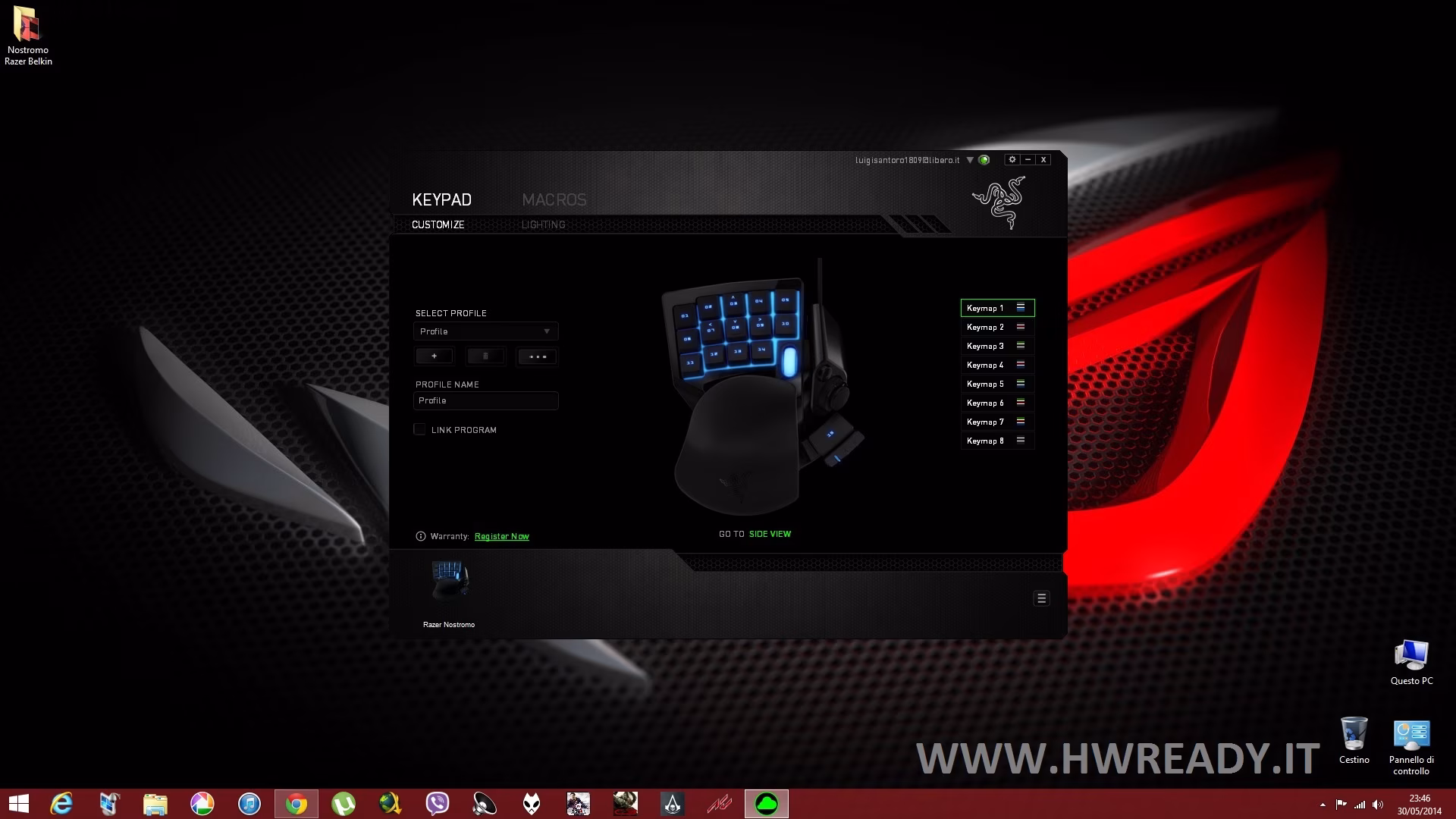This screenshot has width=1456, height=819.
Task: Open network signal tray icon
Action: (1360, 805)
